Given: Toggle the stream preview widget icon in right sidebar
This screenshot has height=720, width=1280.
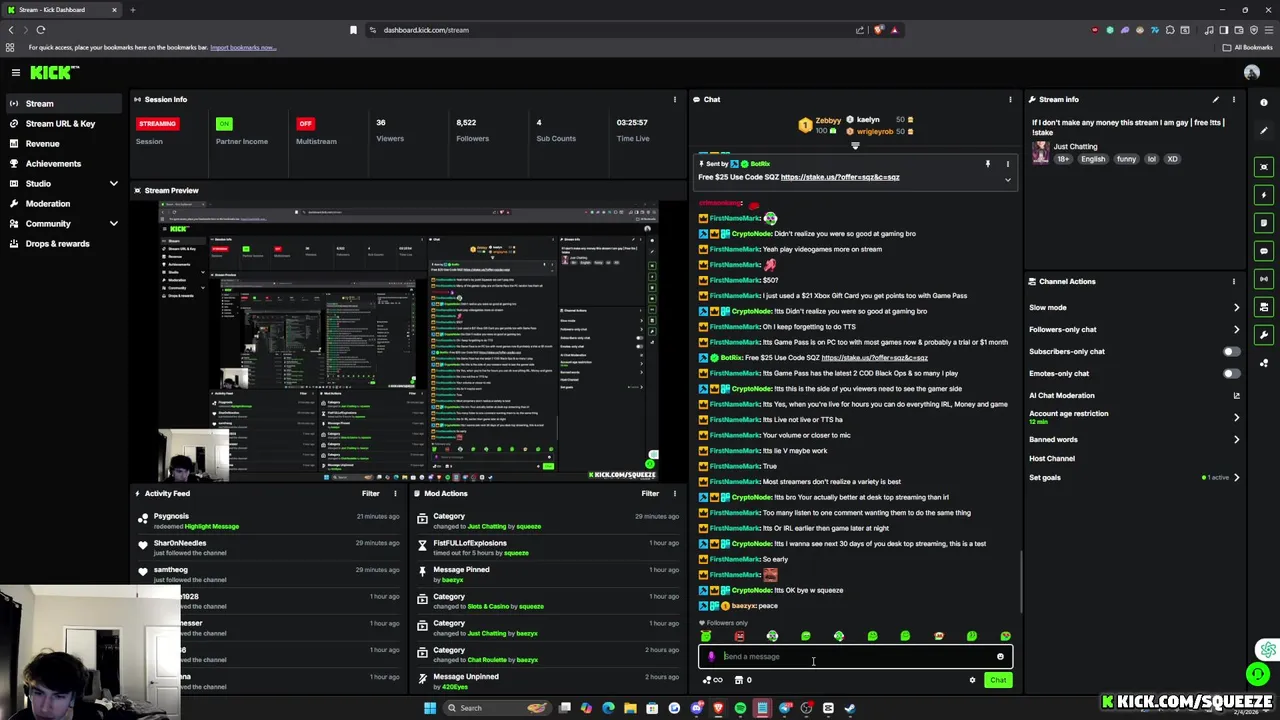Looking at the screenshot, I should coord(1264,167).
